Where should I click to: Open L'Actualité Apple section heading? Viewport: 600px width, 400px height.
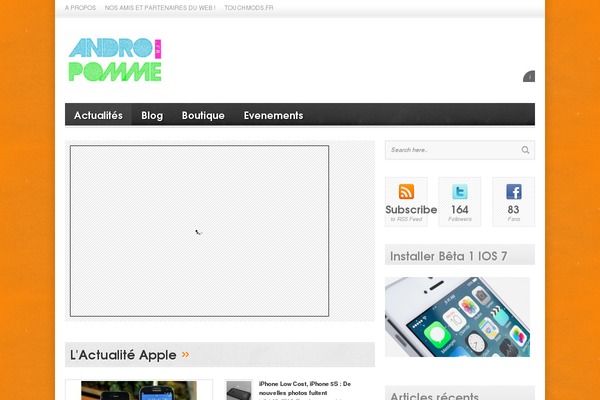pos(123,355)
